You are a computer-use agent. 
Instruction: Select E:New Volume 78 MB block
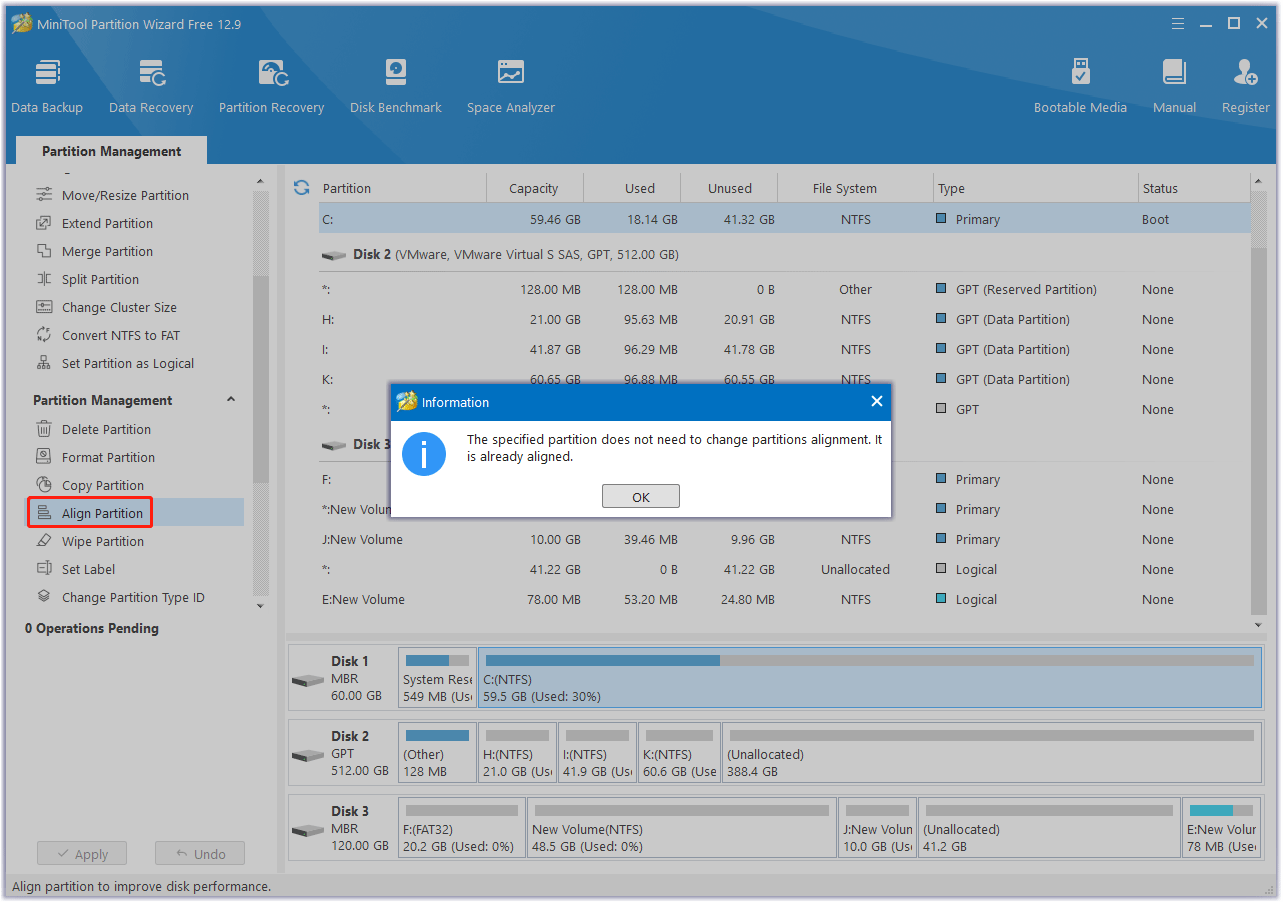1222,829
